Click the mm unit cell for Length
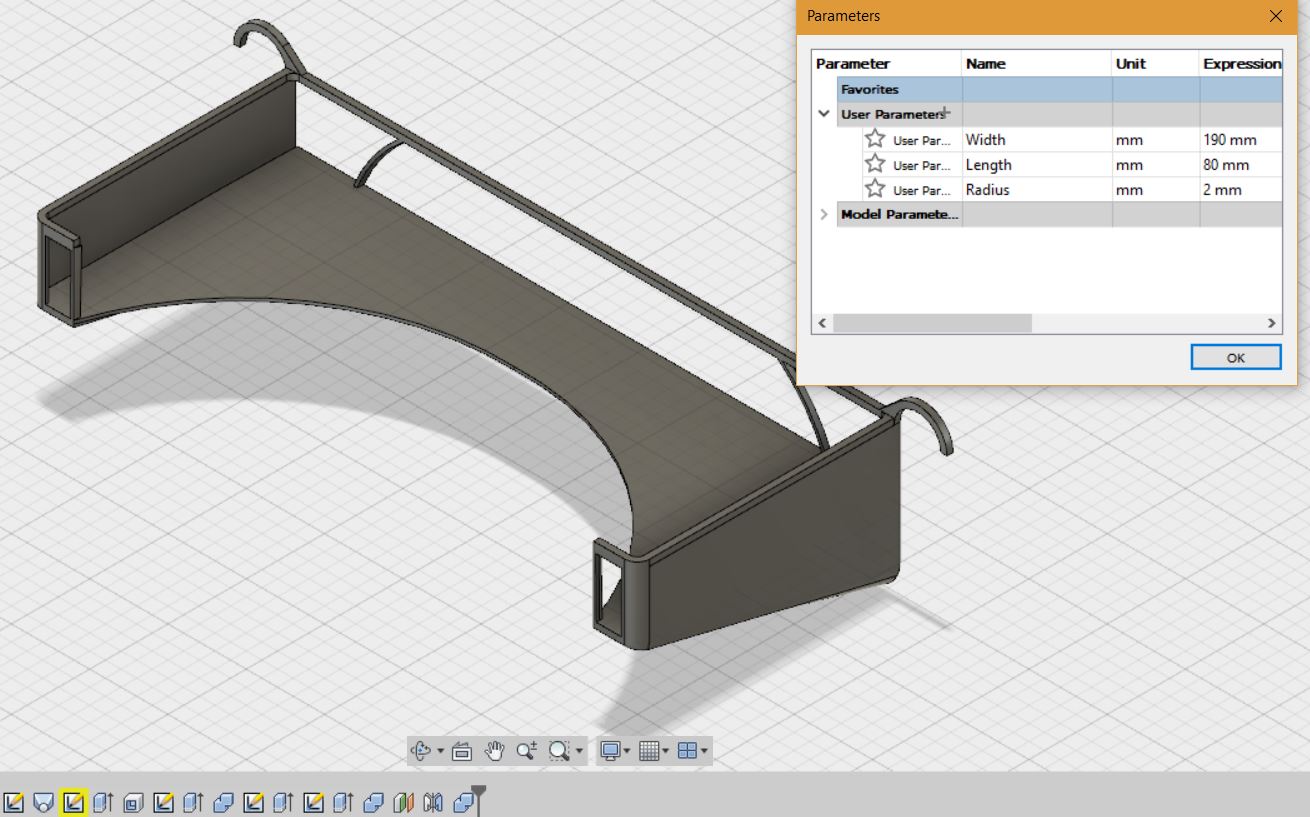The width and height of the screenshot is (1310, 817). tap(1155, 164)
